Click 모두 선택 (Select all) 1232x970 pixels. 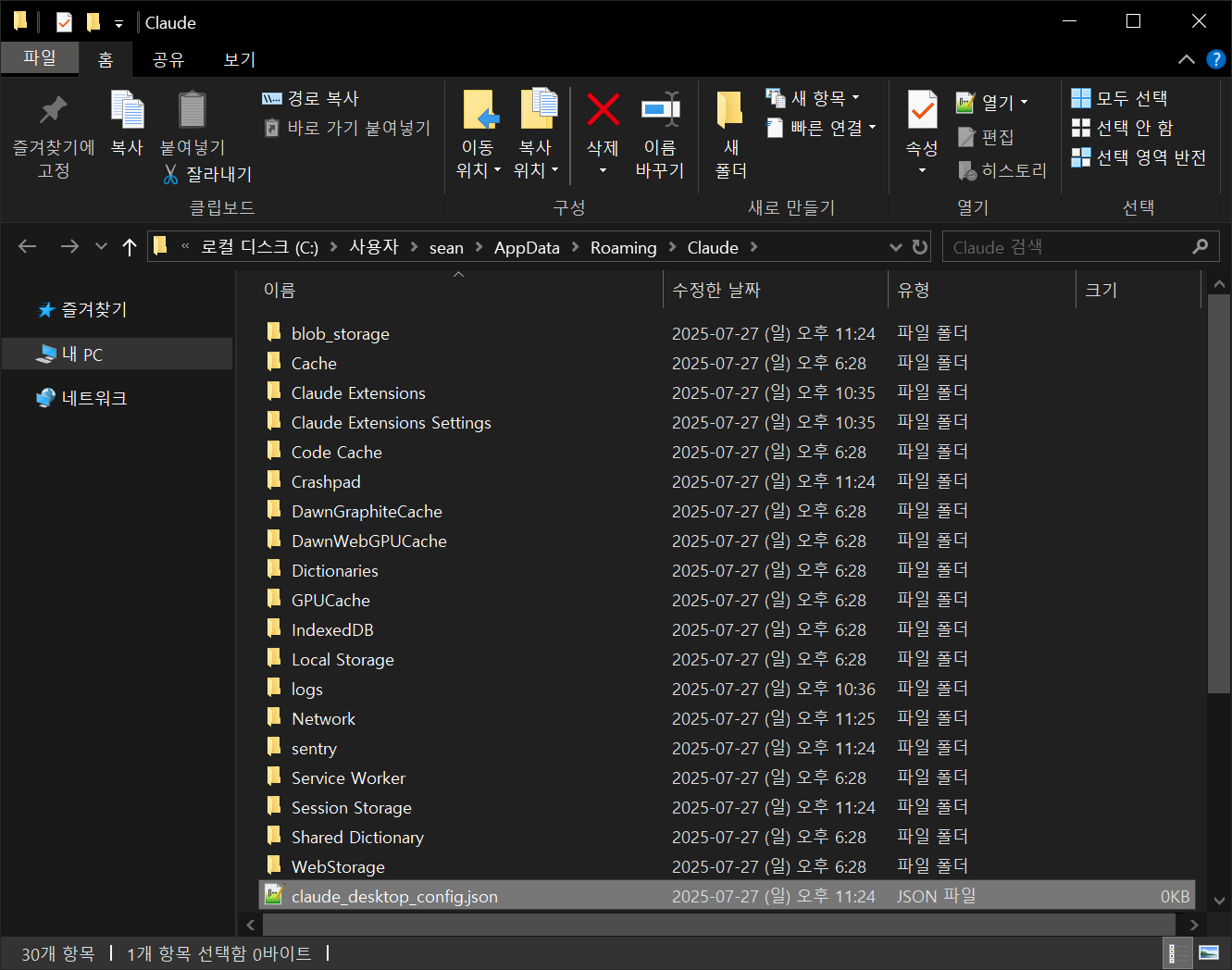click(x=1119, y=98)
